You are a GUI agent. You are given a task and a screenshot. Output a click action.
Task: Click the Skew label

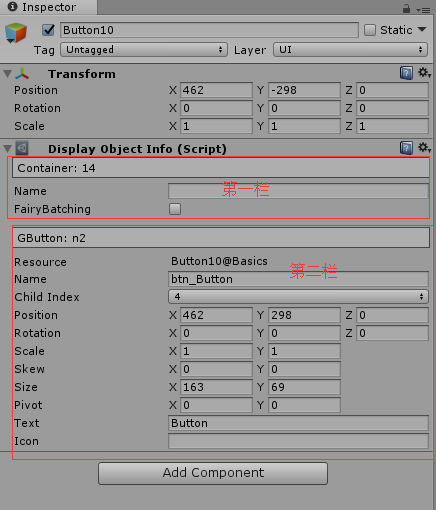point(29,369)
